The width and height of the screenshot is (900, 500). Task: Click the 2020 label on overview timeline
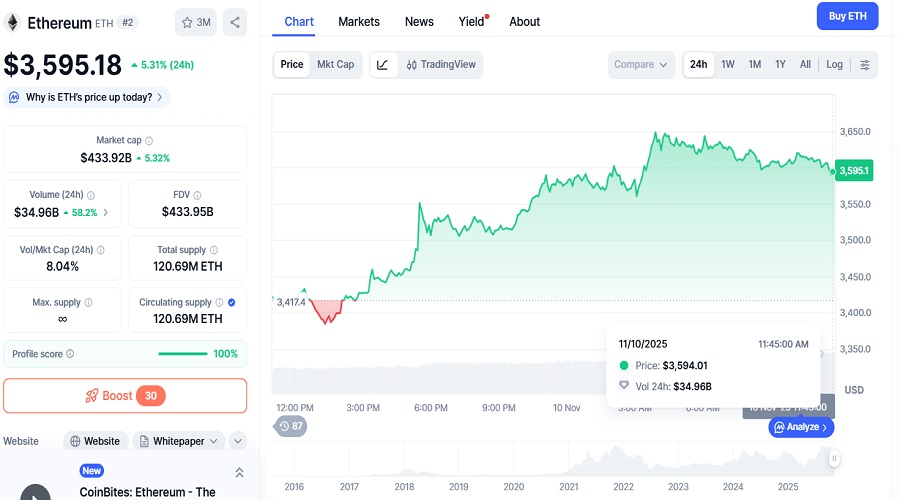(x=514, y=487)
